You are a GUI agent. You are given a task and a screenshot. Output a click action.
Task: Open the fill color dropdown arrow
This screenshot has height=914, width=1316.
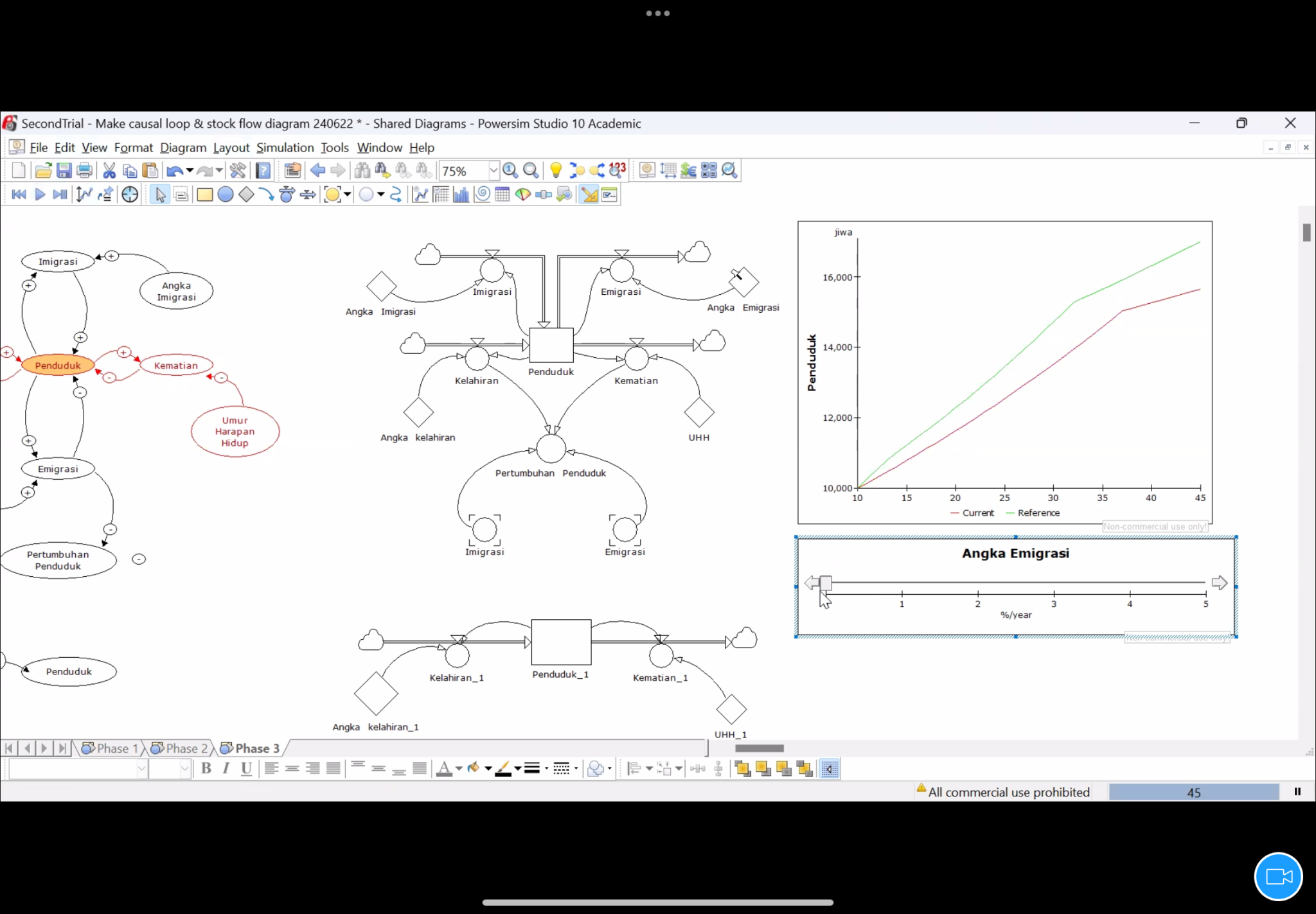488,769
